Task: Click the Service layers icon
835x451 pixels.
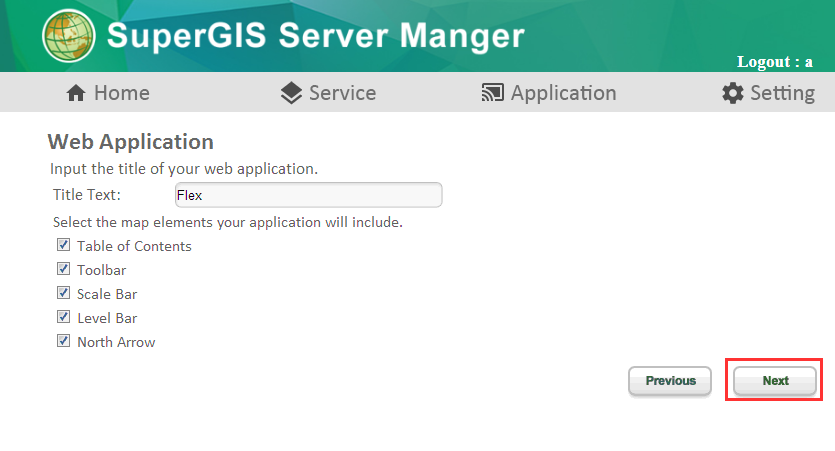Action: [291, 93]
